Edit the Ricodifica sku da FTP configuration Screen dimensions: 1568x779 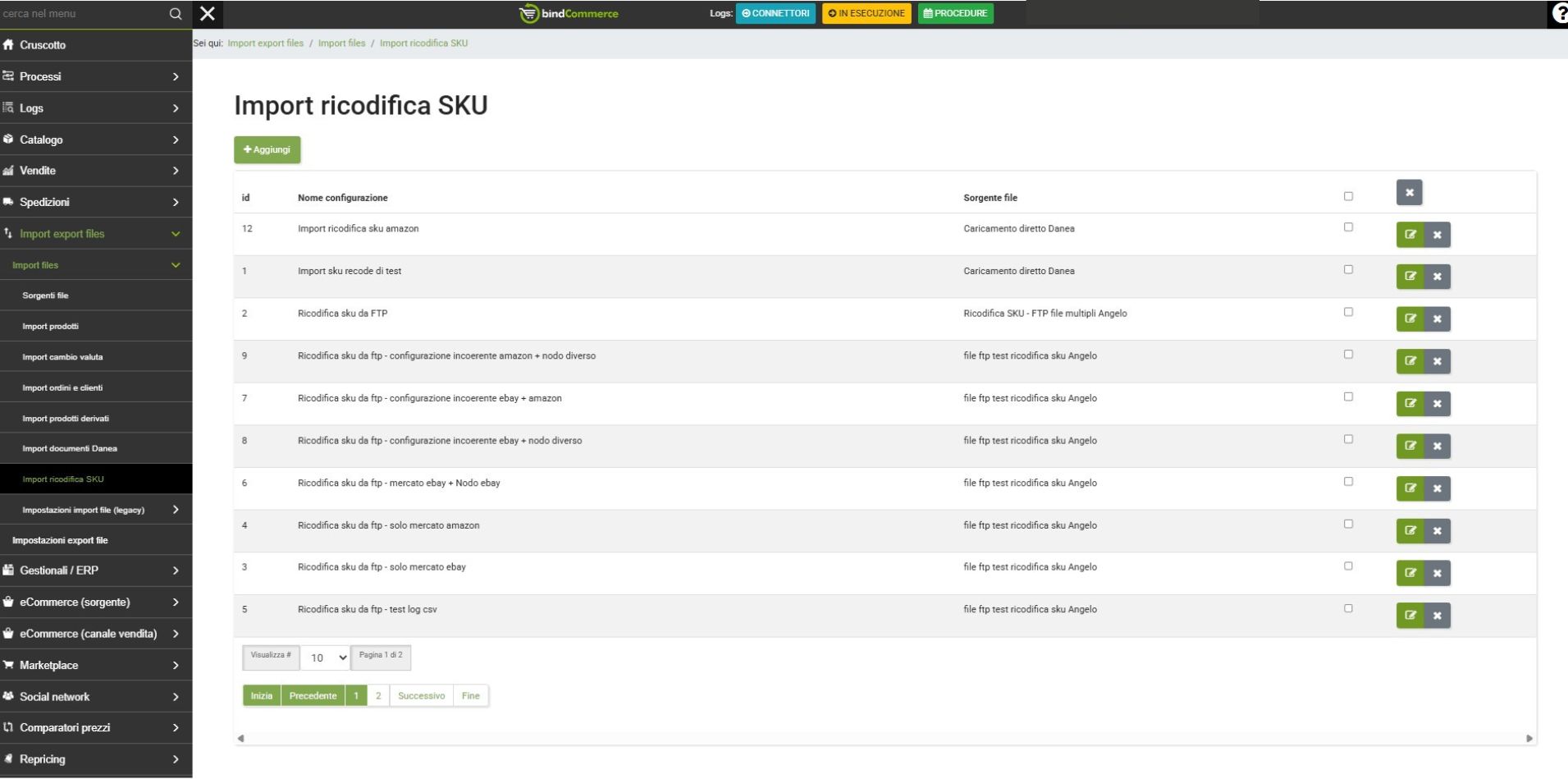(x=1410, y=319)
